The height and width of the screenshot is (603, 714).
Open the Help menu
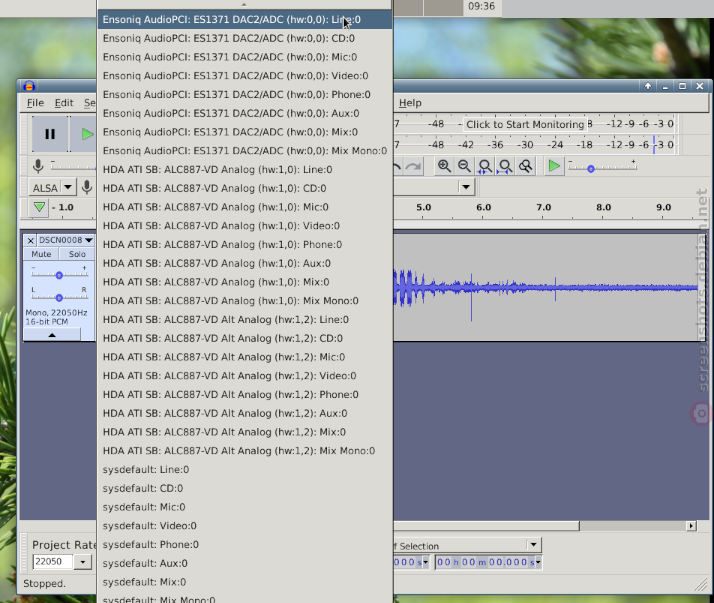[x=410, y=103]
